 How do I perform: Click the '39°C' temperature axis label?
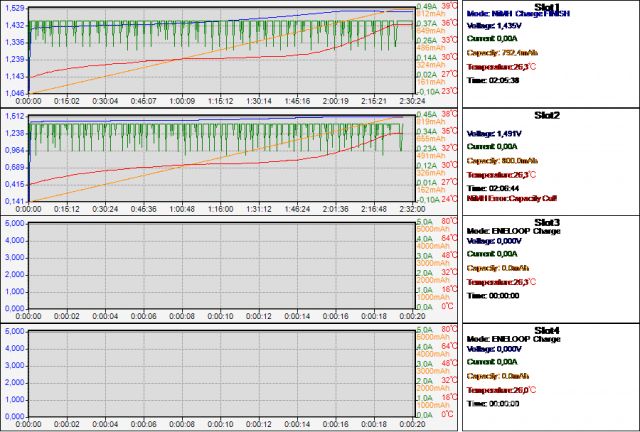pyautogui.click(x=449, y=6)
